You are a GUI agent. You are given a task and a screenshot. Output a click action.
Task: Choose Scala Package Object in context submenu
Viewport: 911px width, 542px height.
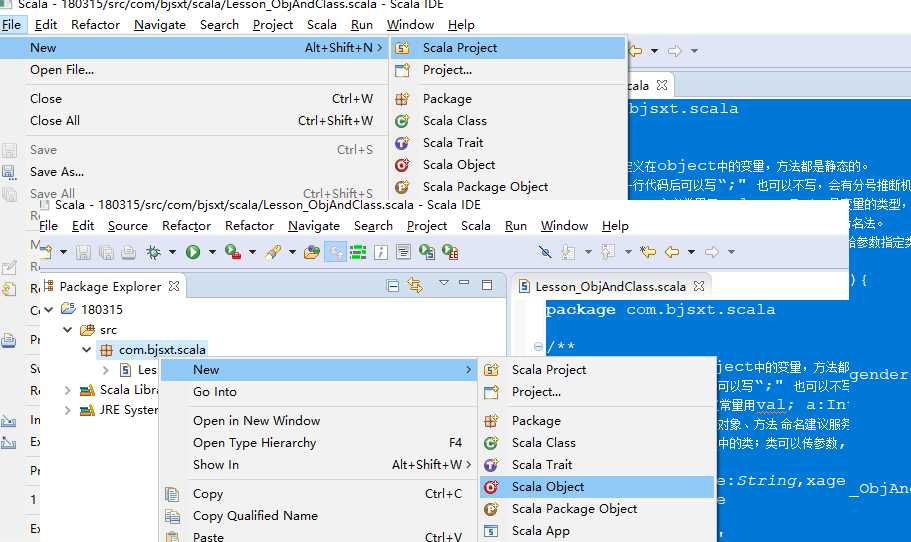pyautogui.click(x=597, y=509)
